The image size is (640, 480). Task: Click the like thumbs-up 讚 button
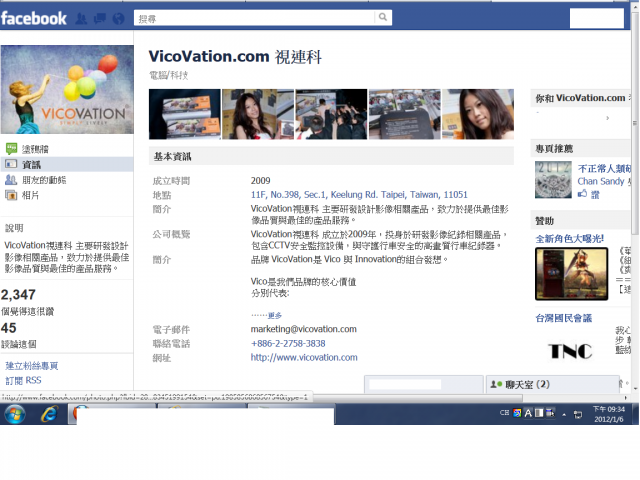click(588, 194)
